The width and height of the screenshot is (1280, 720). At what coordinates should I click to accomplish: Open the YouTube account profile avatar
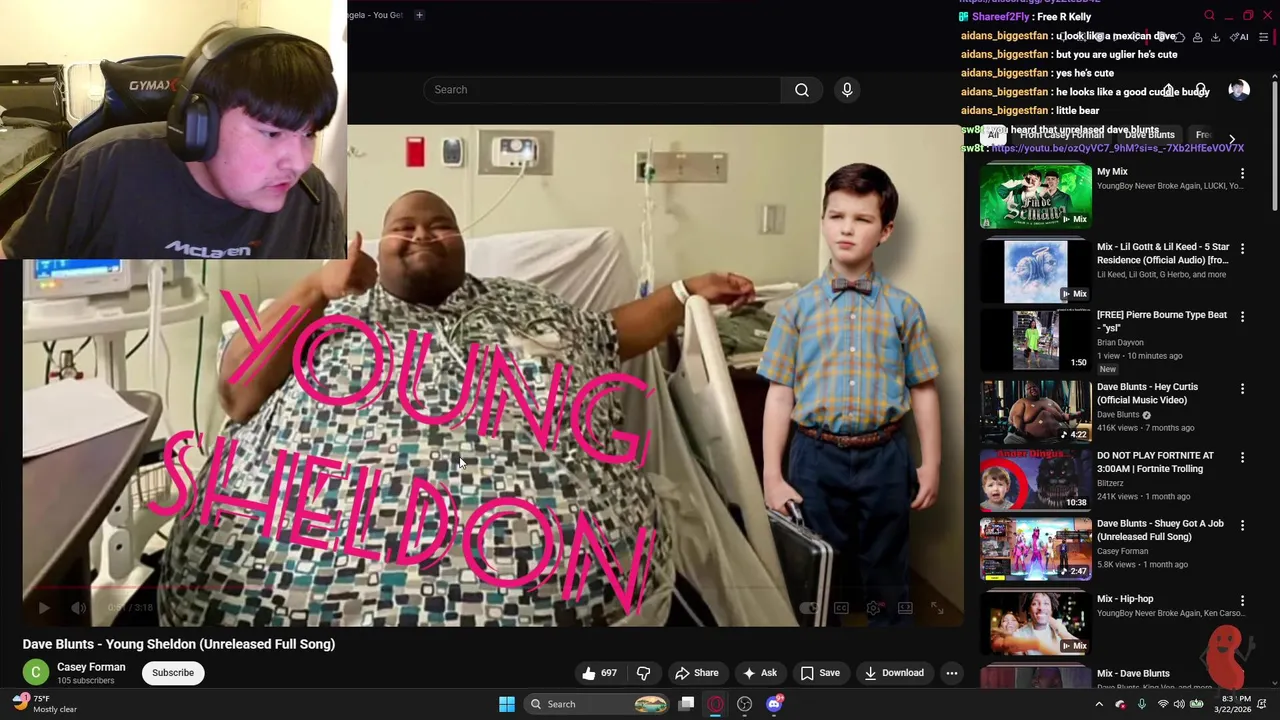[x=1239, y=90]
